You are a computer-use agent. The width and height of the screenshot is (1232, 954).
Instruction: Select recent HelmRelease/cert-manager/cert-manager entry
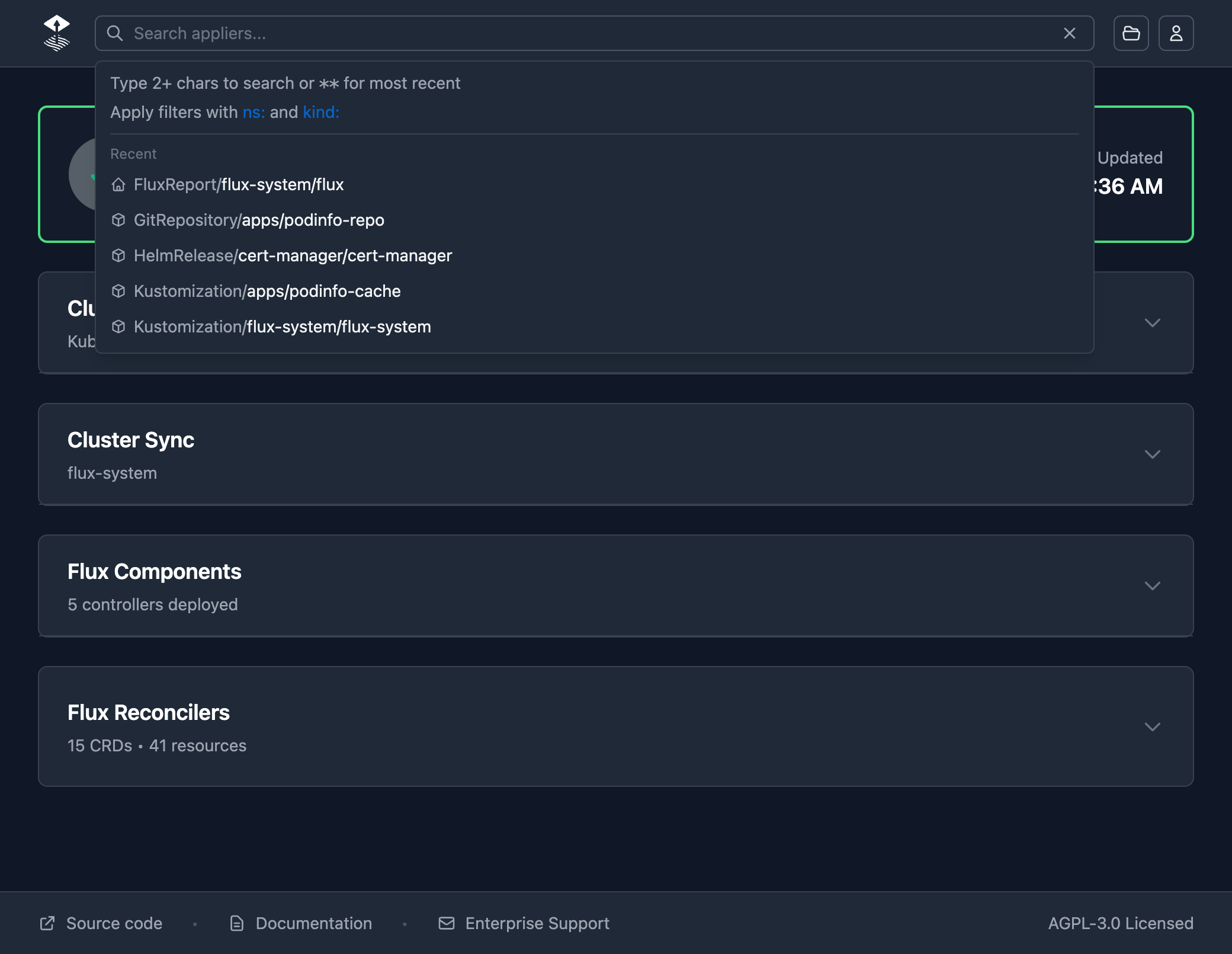point(293,256)
